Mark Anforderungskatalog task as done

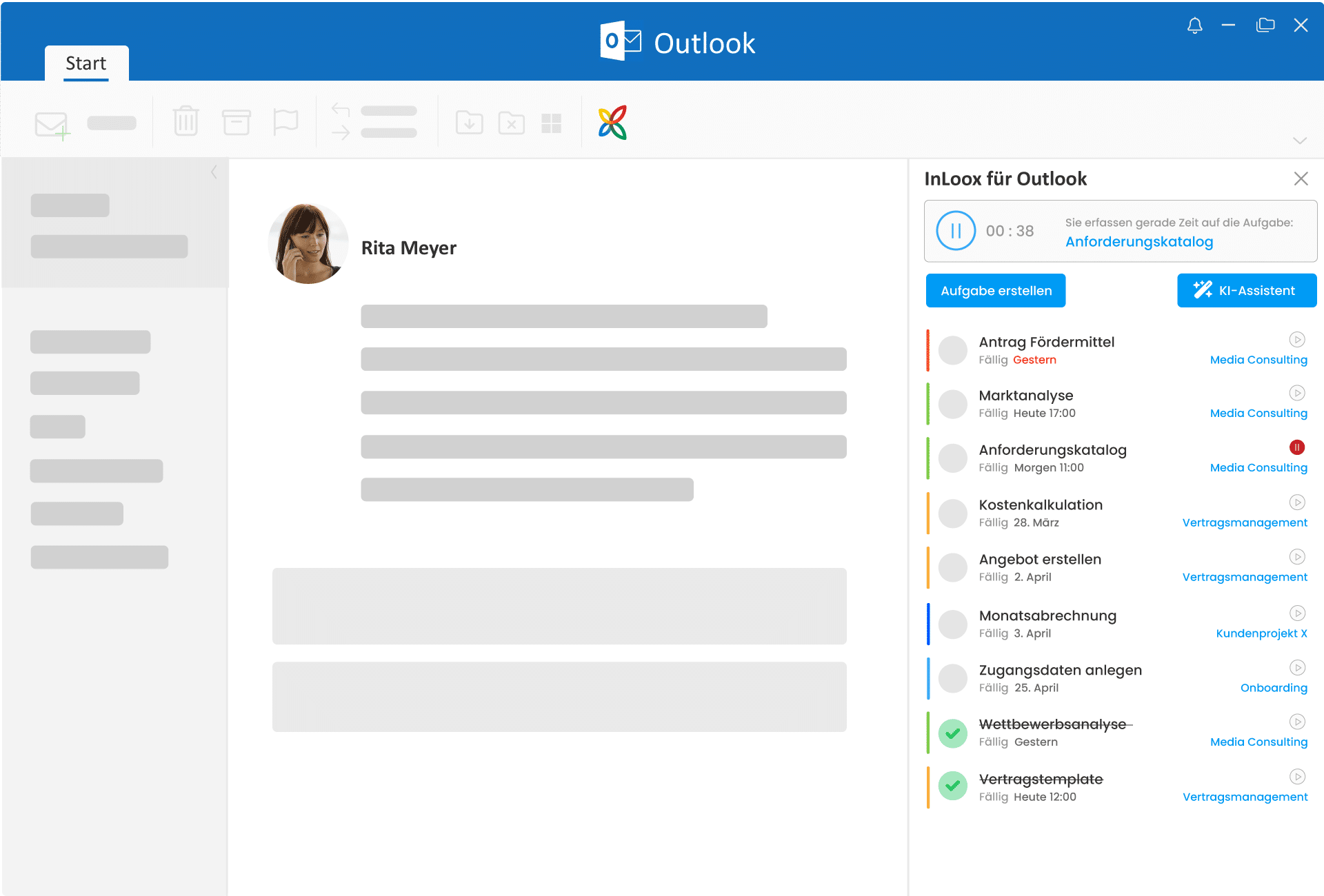click(x=953, y=458)
